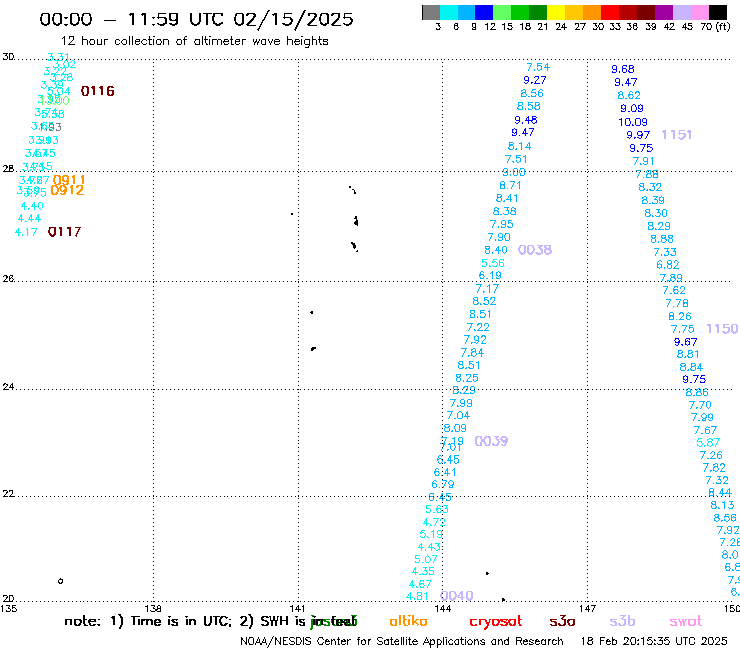Select the altika time label 0911
Screen dimensions: 740x650
pos(69,180)
